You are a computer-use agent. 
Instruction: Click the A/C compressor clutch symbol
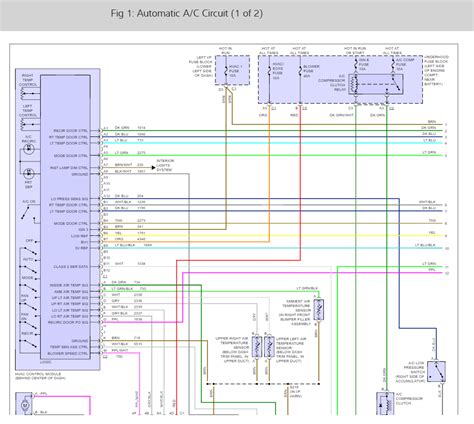tap(385, 403)
